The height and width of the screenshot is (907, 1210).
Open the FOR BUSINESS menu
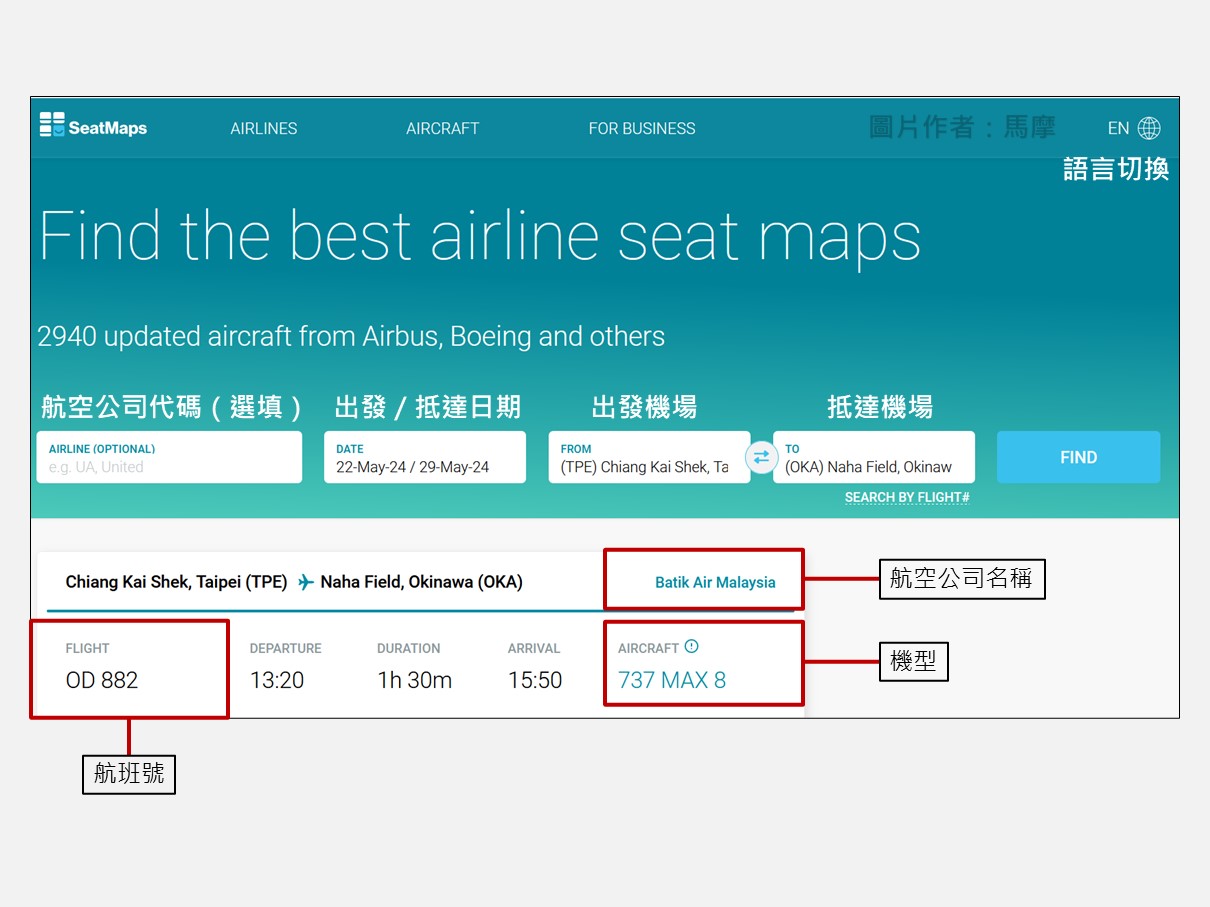[642, 128]
